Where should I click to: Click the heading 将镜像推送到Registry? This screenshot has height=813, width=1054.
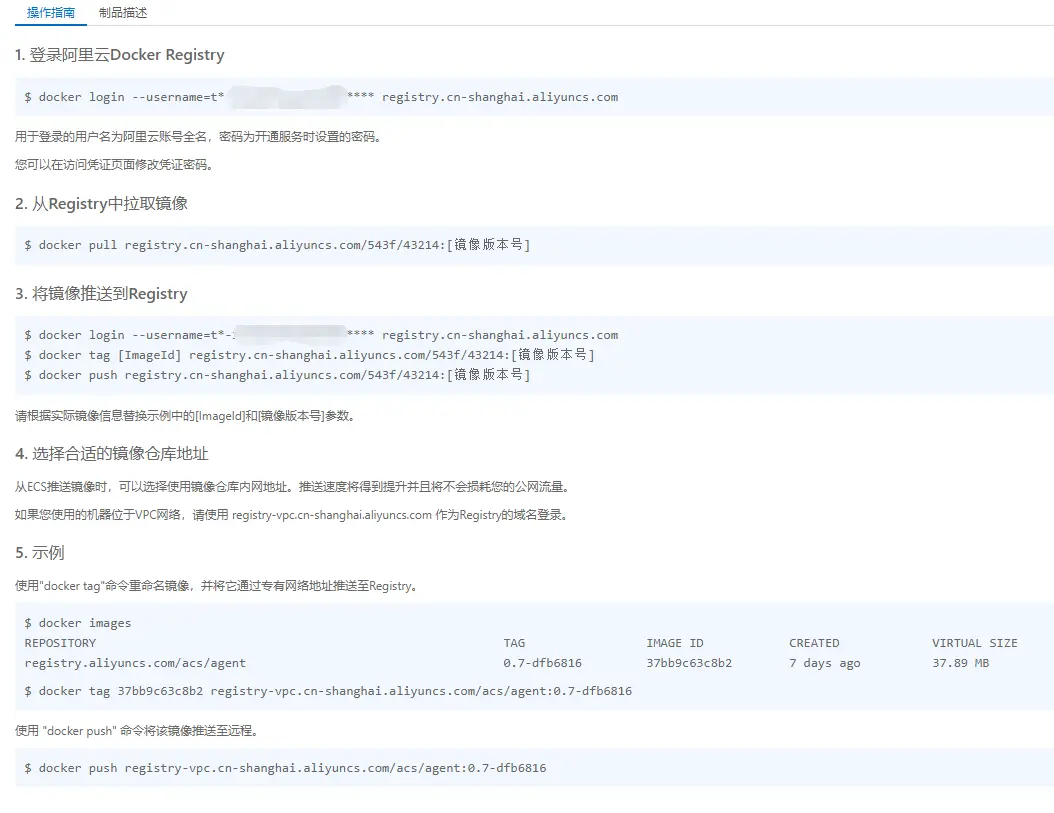[101, 294]
